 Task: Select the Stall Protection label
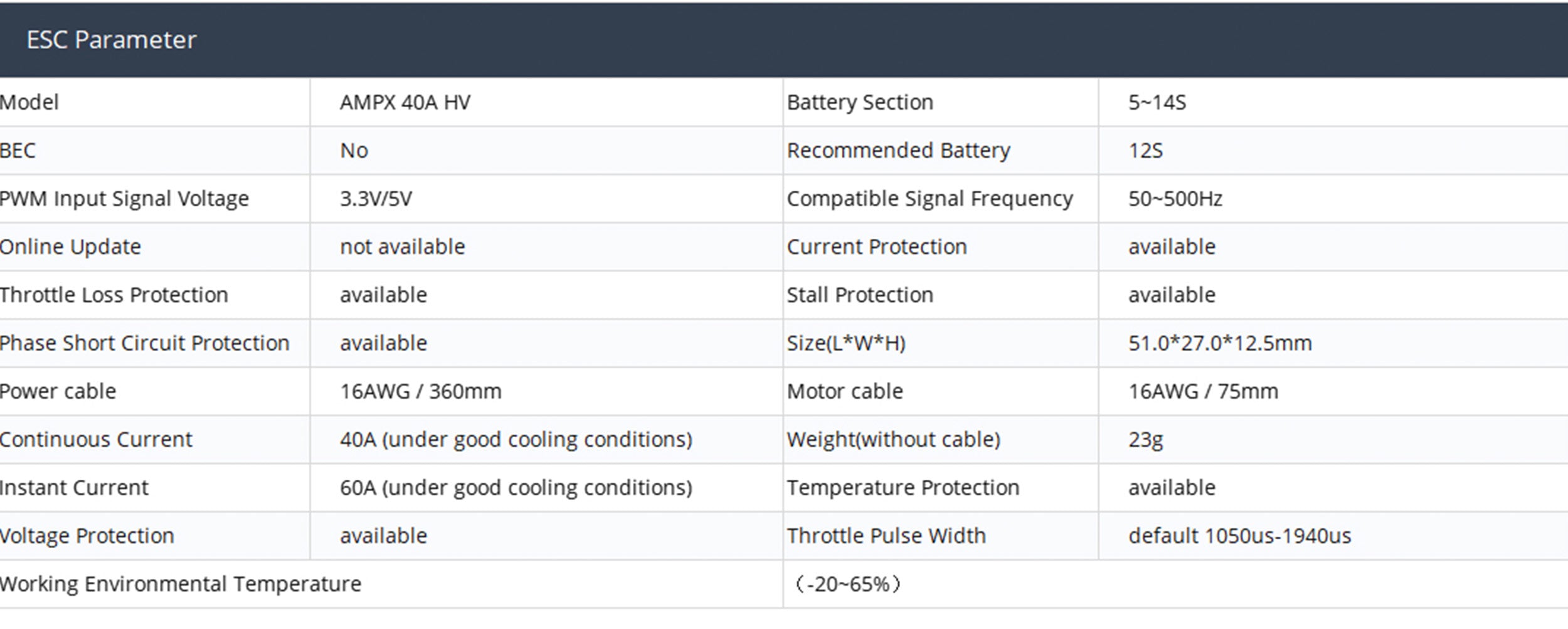[x=860, y=295]
